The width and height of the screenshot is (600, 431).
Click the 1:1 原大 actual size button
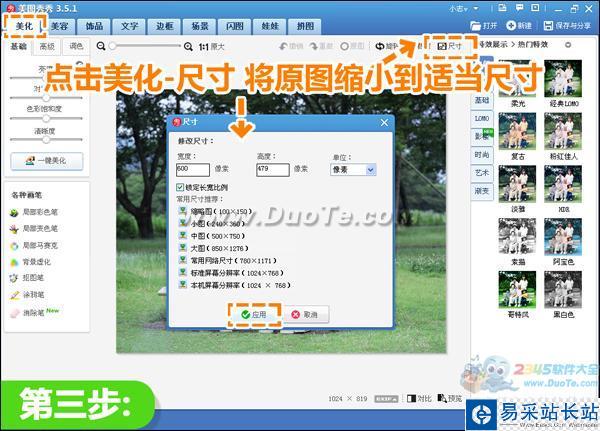coord(212,47)
